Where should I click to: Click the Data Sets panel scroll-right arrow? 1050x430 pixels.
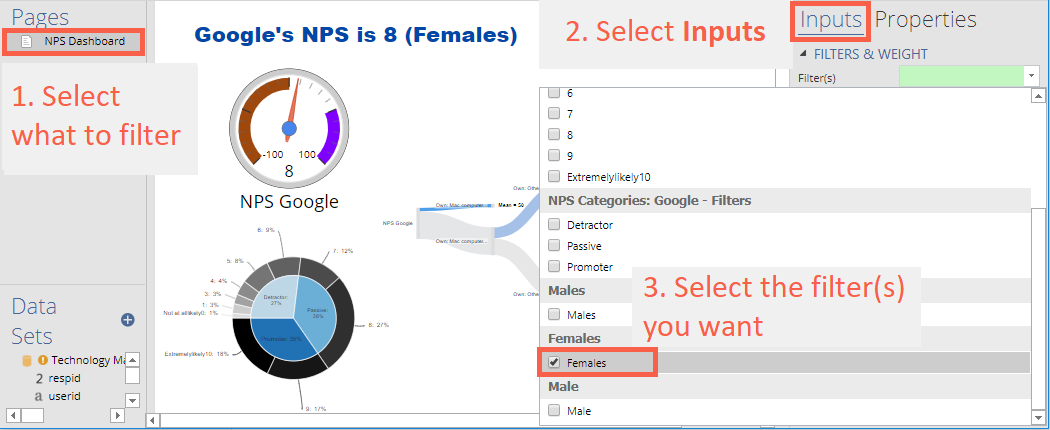(117, 416)
